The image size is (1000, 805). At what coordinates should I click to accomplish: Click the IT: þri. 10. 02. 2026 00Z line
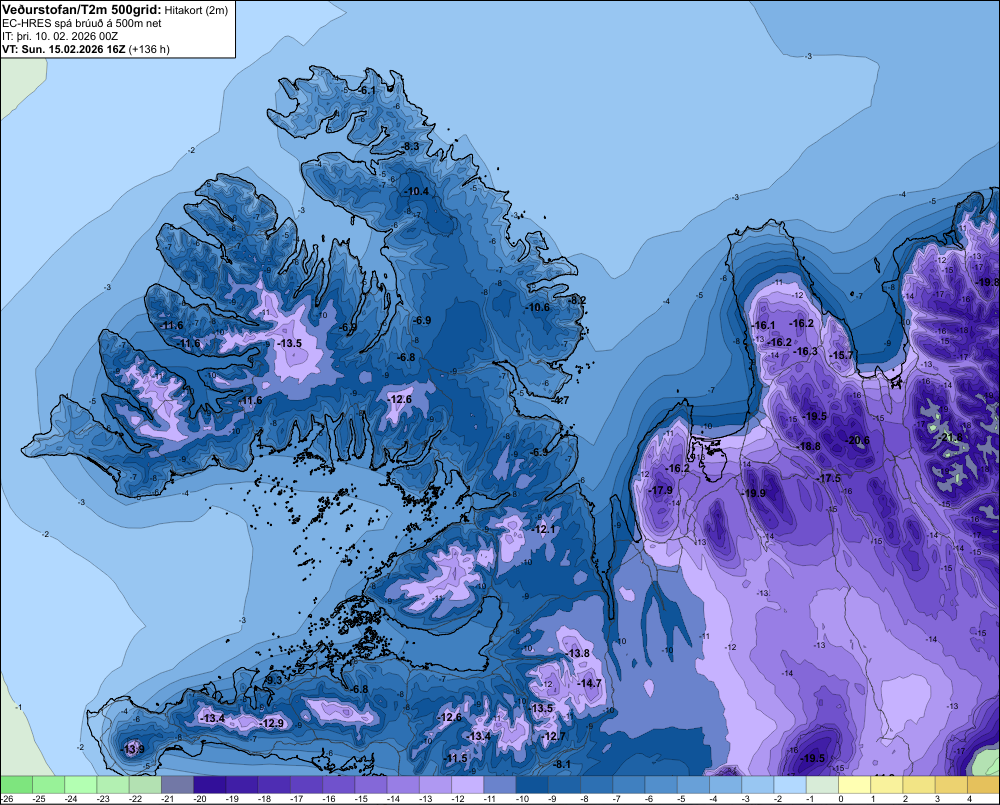click(x=60, y=36)
